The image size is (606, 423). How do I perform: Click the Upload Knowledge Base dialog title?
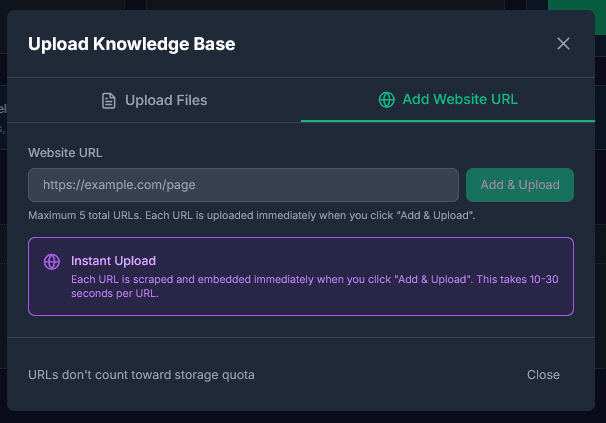click(131, 44)
